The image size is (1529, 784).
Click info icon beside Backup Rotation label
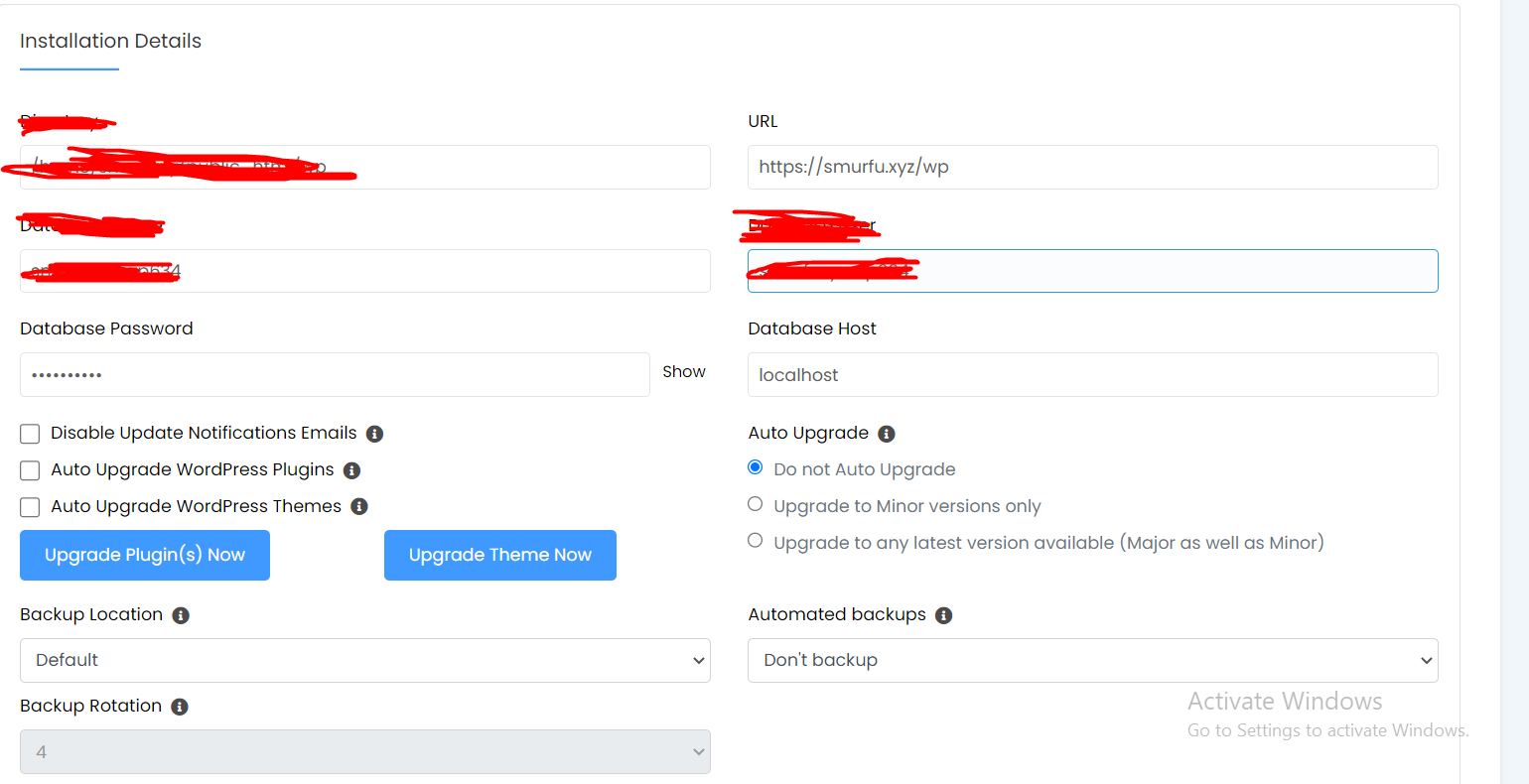click(180, 707)
